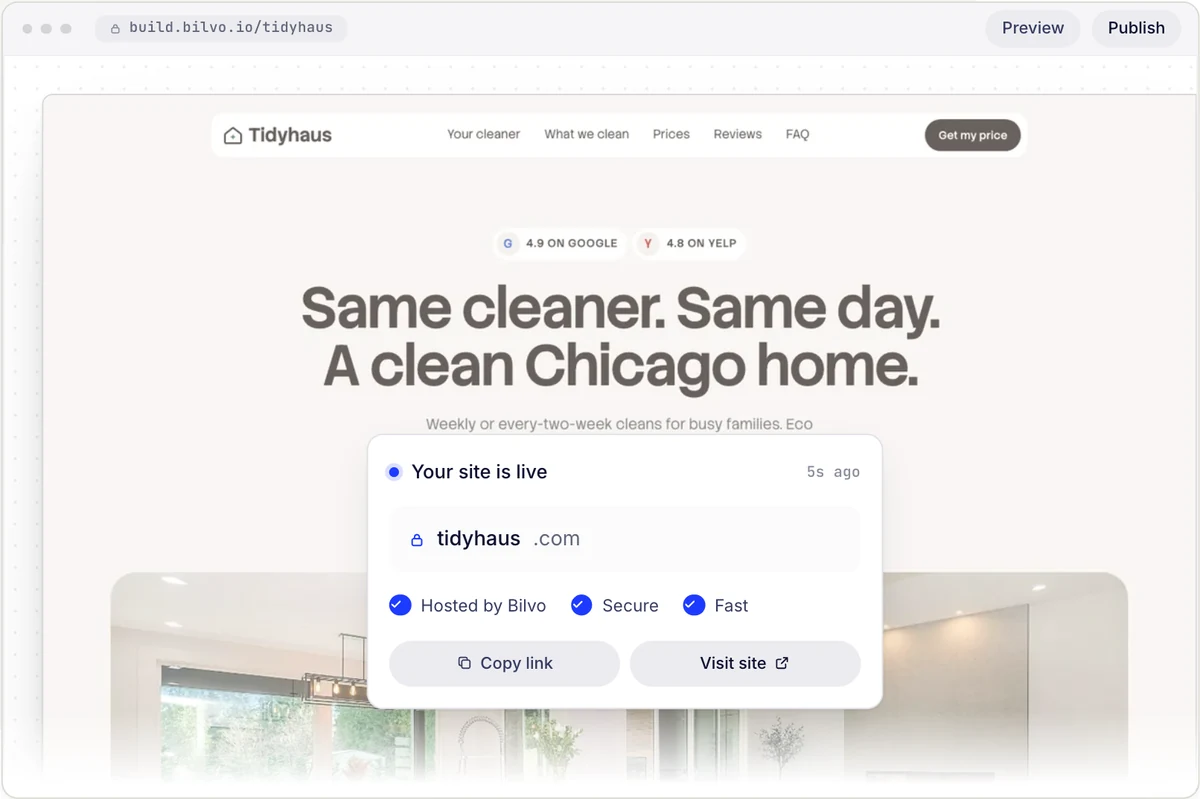Click the lock icon beside tidyhaus domain
1200x799 pixels.
coord(417,540)
